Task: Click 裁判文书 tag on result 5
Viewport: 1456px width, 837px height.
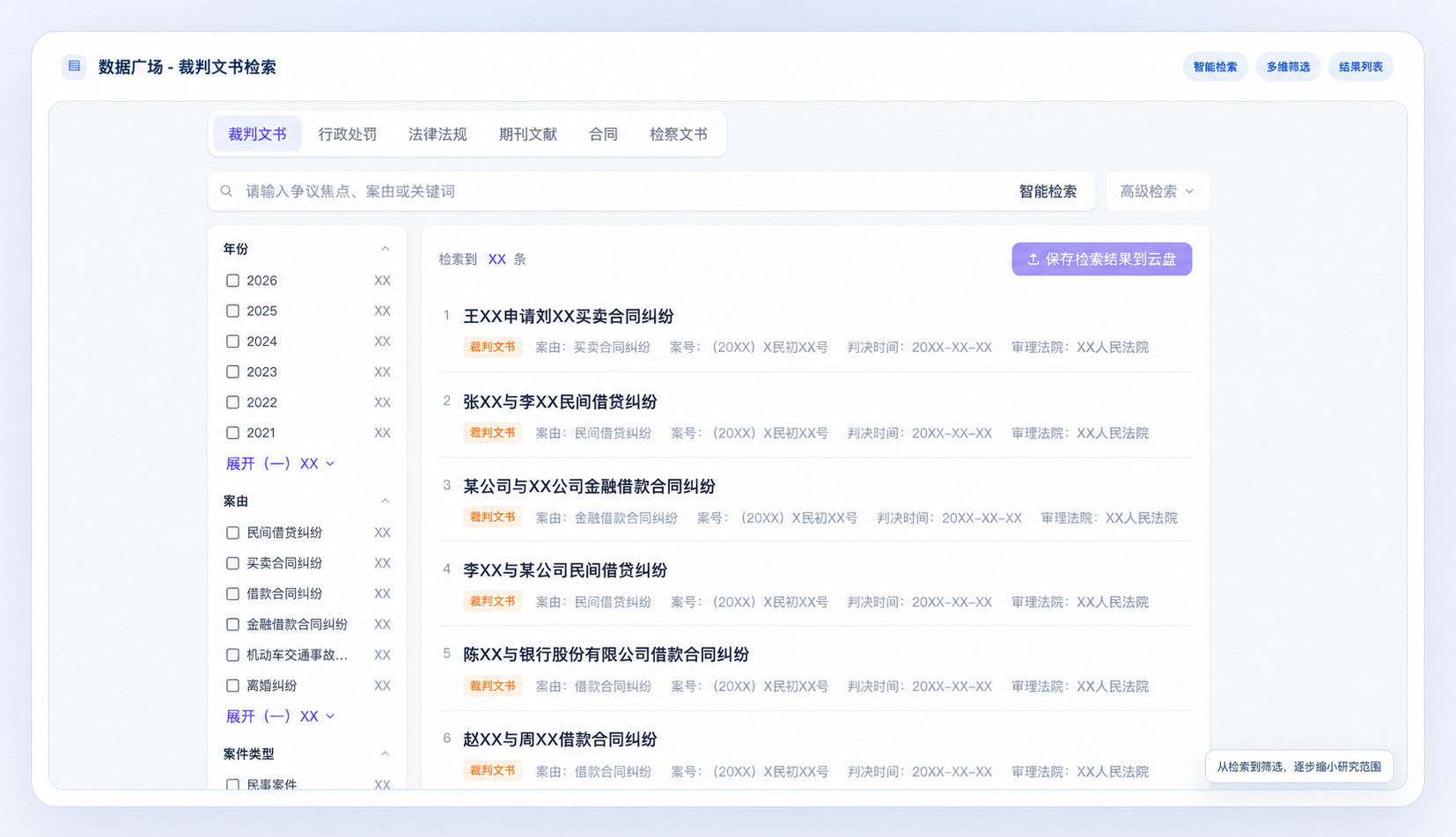Action: click(492, 686)
